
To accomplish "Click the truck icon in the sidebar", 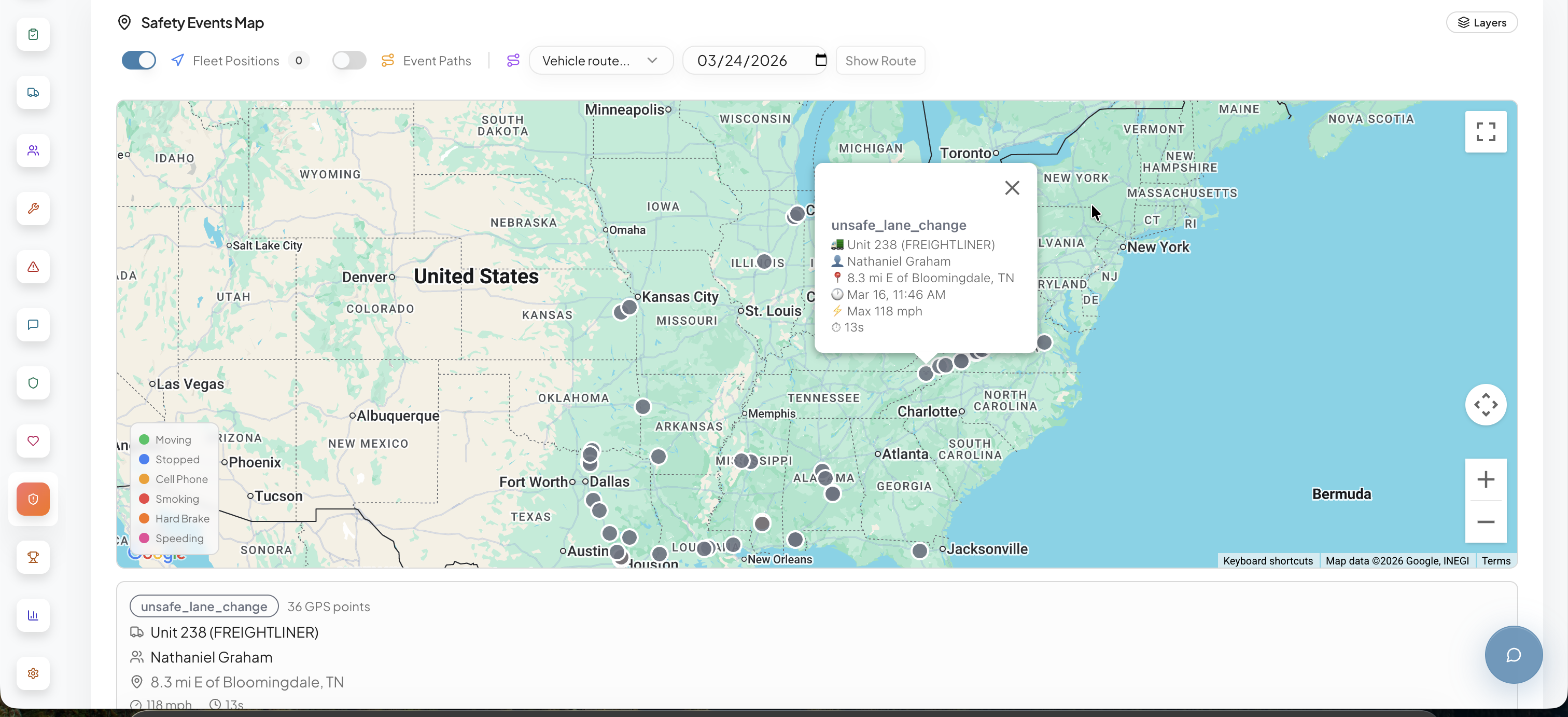I will coord(33,92).
